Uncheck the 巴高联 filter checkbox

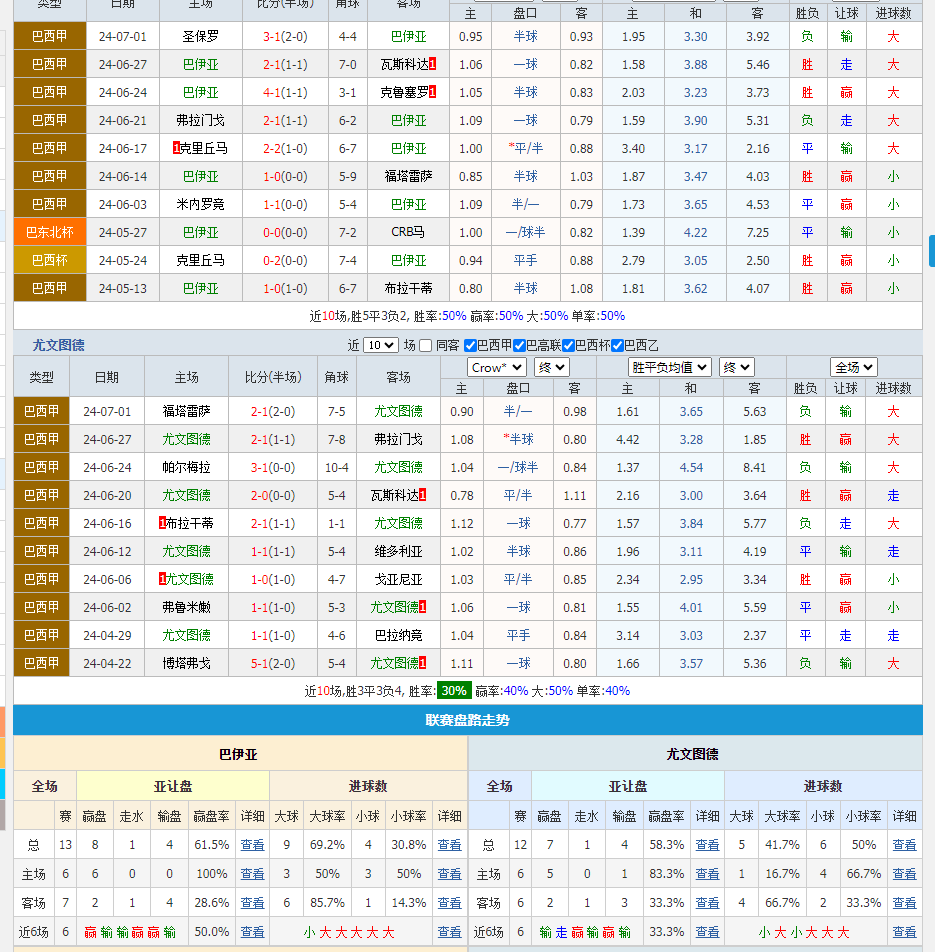click(x=517, y=345)
